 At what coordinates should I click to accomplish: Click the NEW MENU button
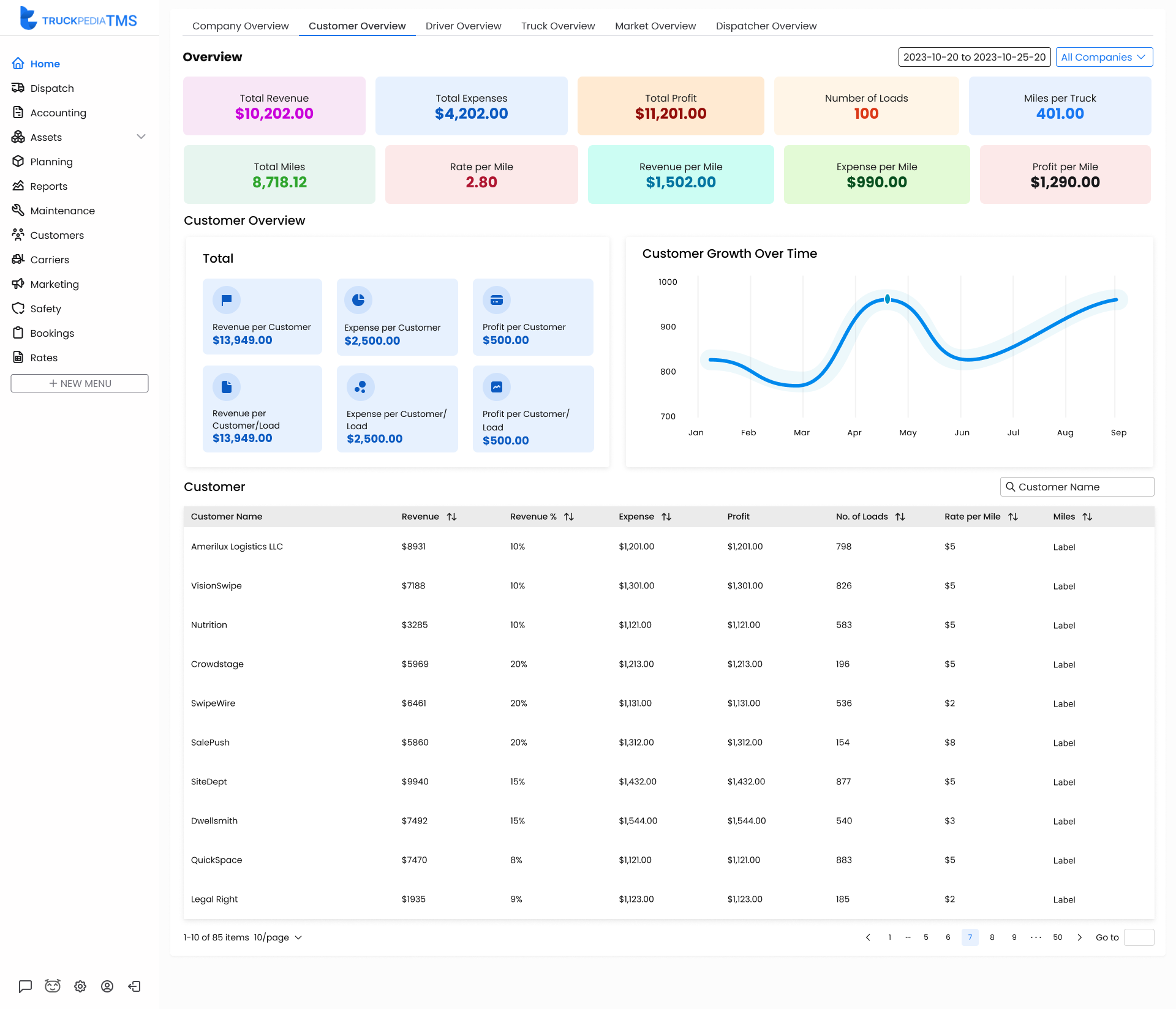tap(80, 383)
